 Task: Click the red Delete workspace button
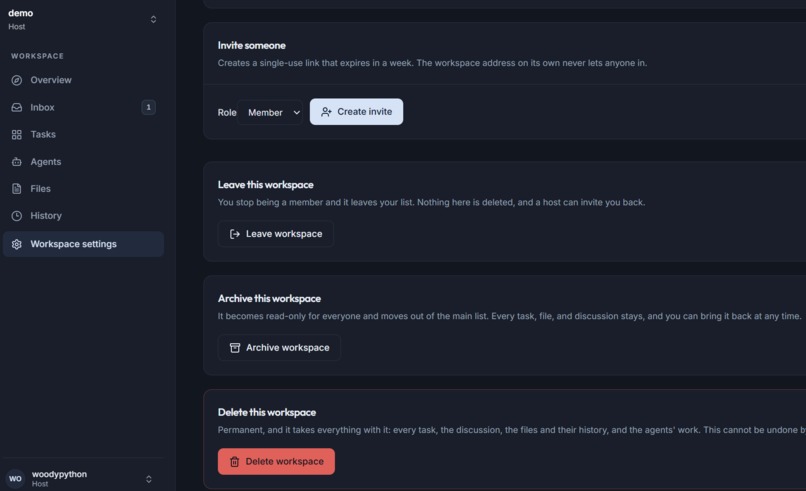(276, 461)
